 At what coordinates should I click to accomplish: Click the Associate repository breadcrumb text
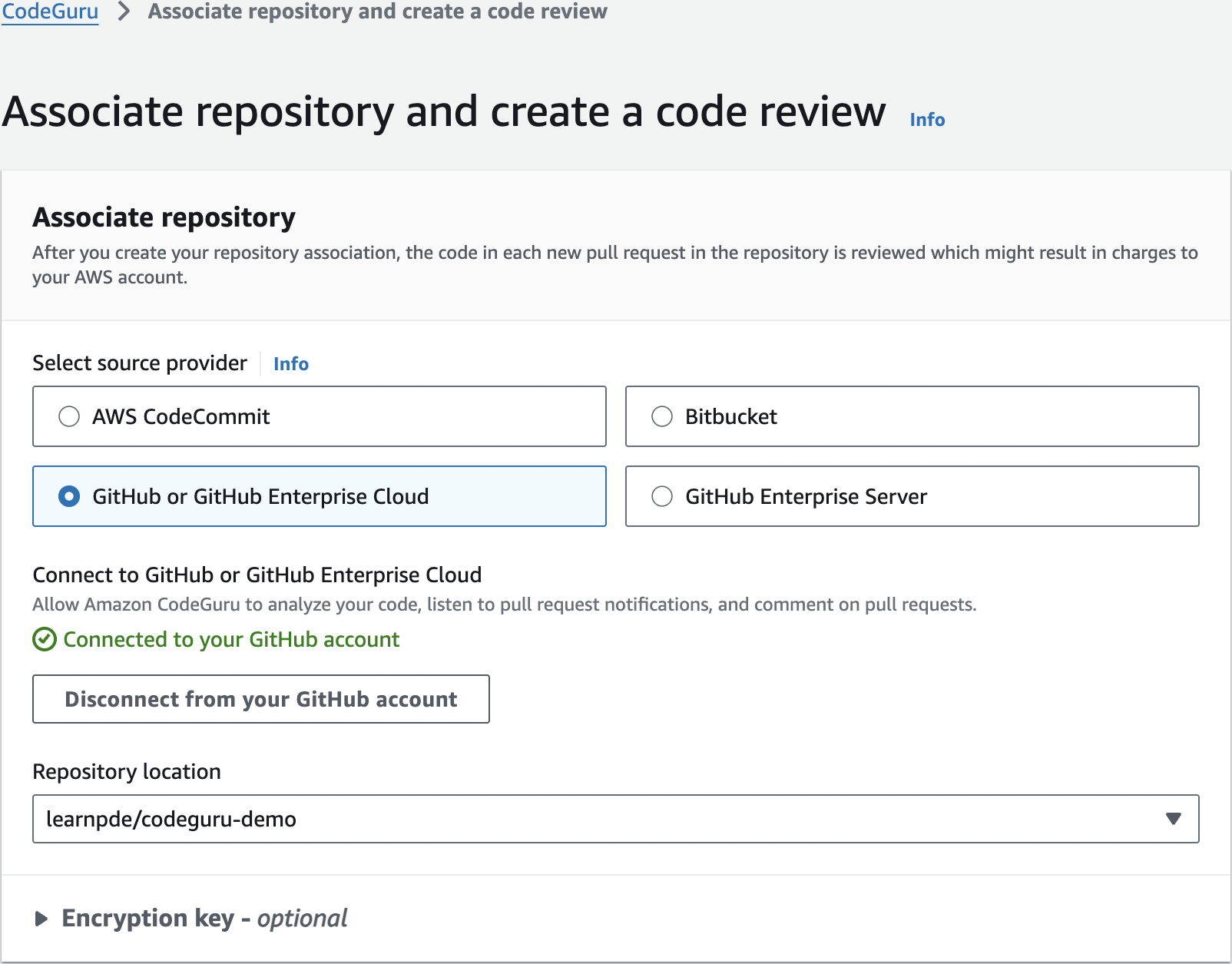[377, 12]
